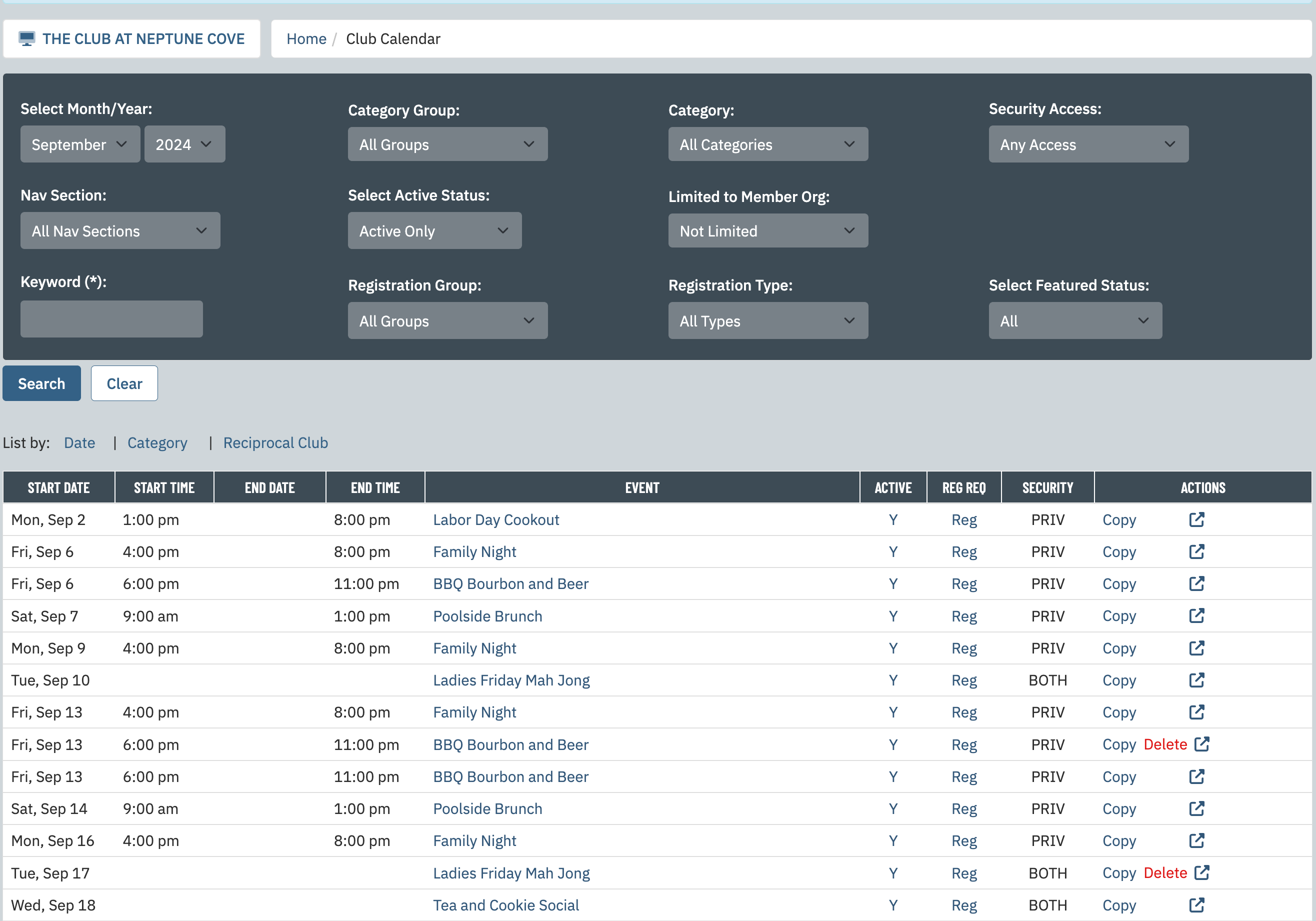Open external link icon for Sep 14 Poolside Brunch
The image size is (1316, 921).
[x=1196, y=808]
